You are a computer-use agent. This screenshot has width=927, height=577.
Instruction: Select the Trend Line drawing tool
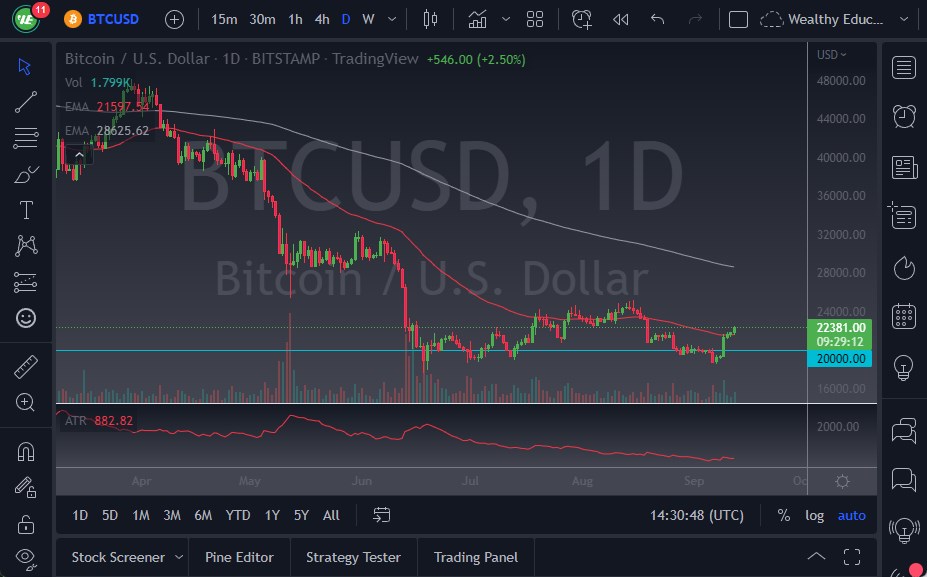click(25, 101)
